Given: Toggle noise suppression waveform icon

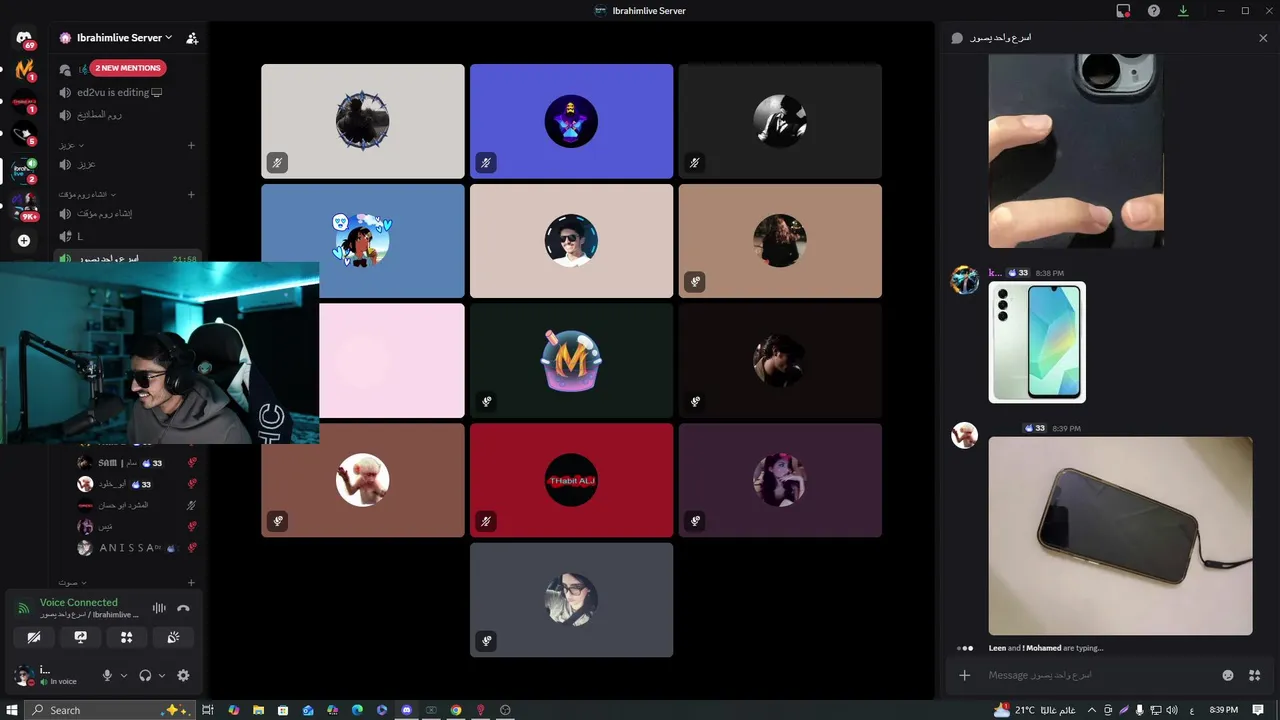Looking at the screenshot, I should click(x=159, y=608).
